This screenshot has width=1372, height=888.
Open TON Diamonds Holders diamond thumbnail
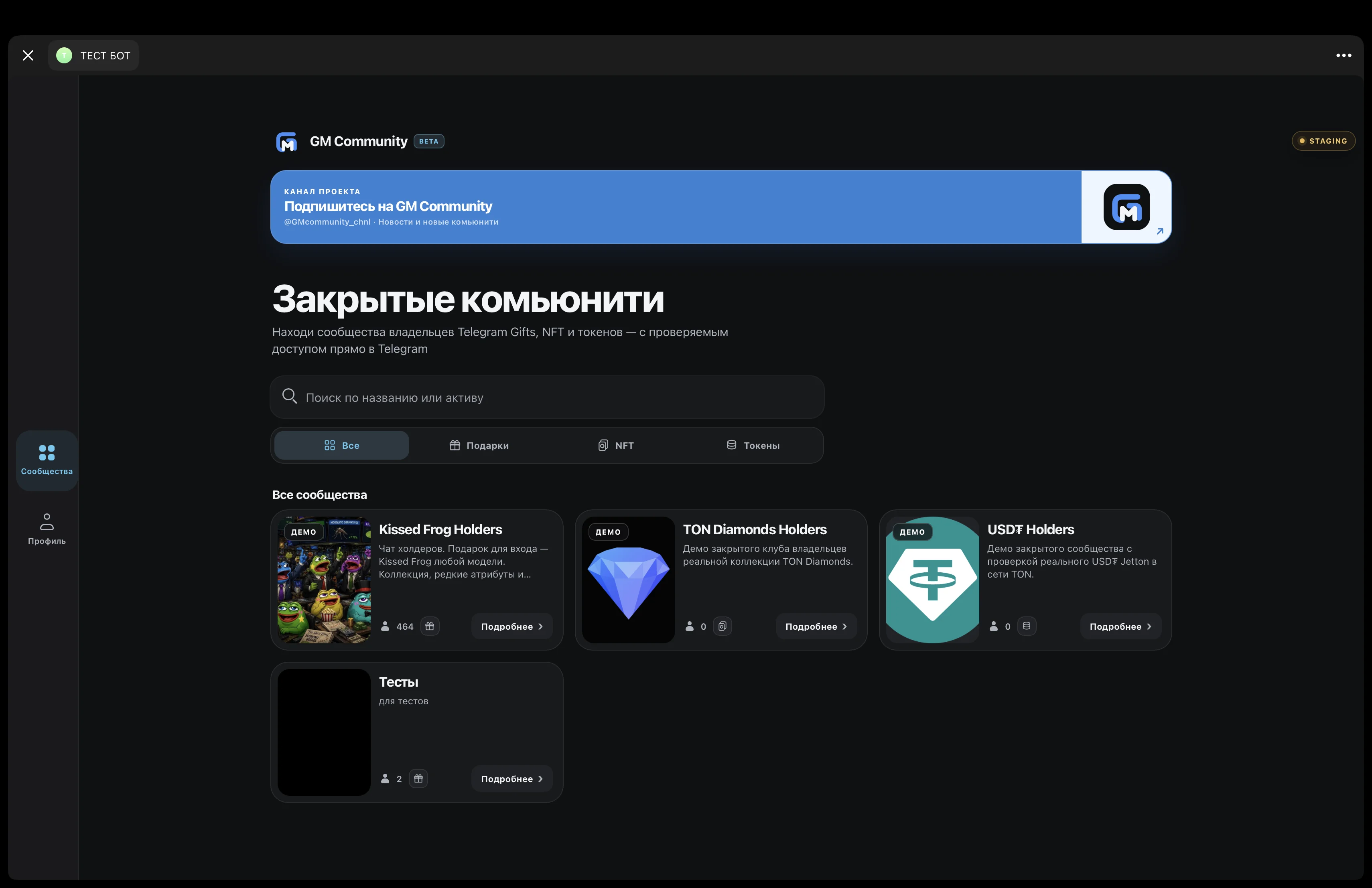pyautogui.click(x=628, y=580)
